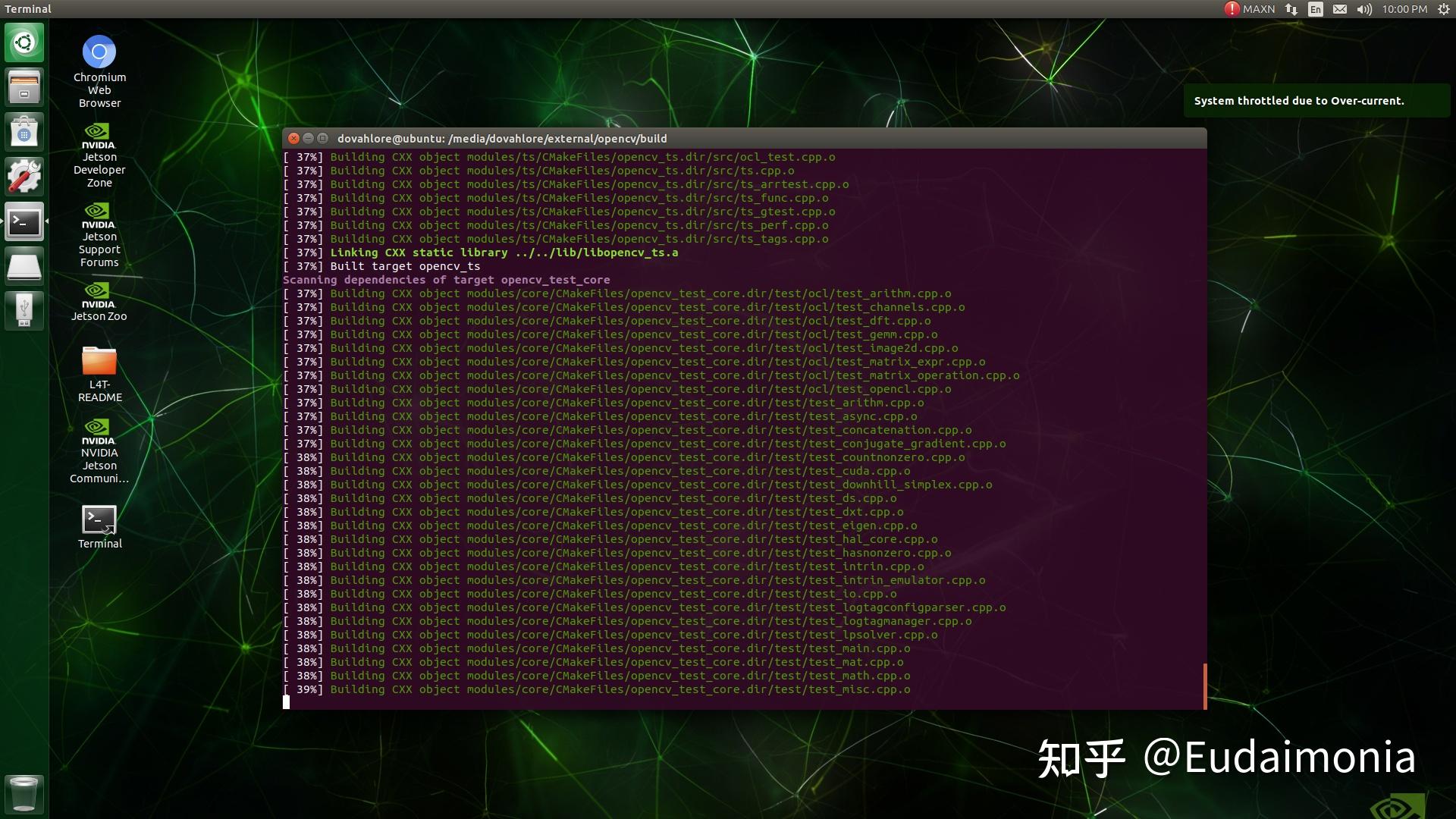
Task: Open 10:00 PM clock calendar menu
Action: tap(1404, 9)
